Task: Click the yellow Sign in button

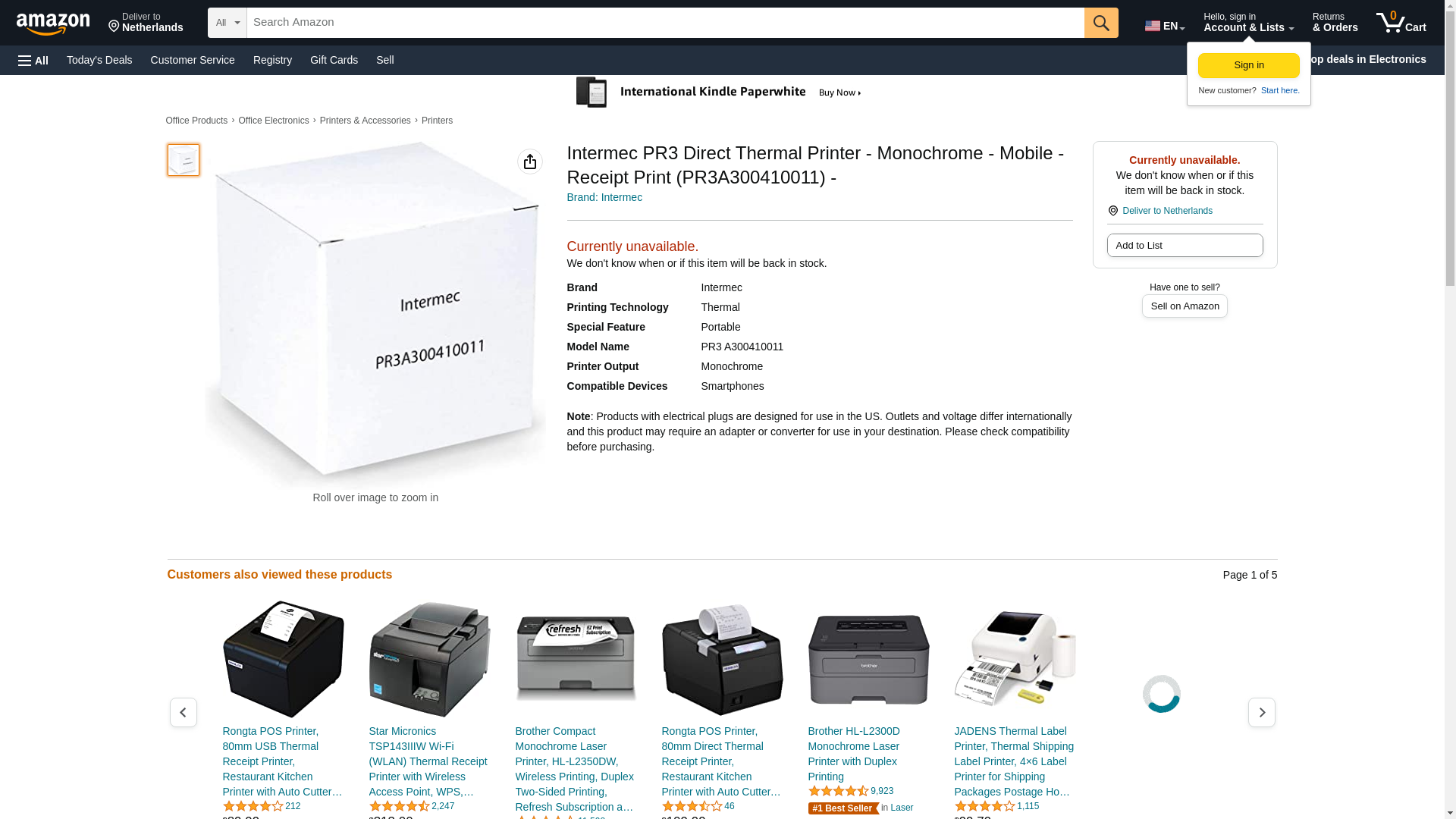Action: coord(1249,65)
